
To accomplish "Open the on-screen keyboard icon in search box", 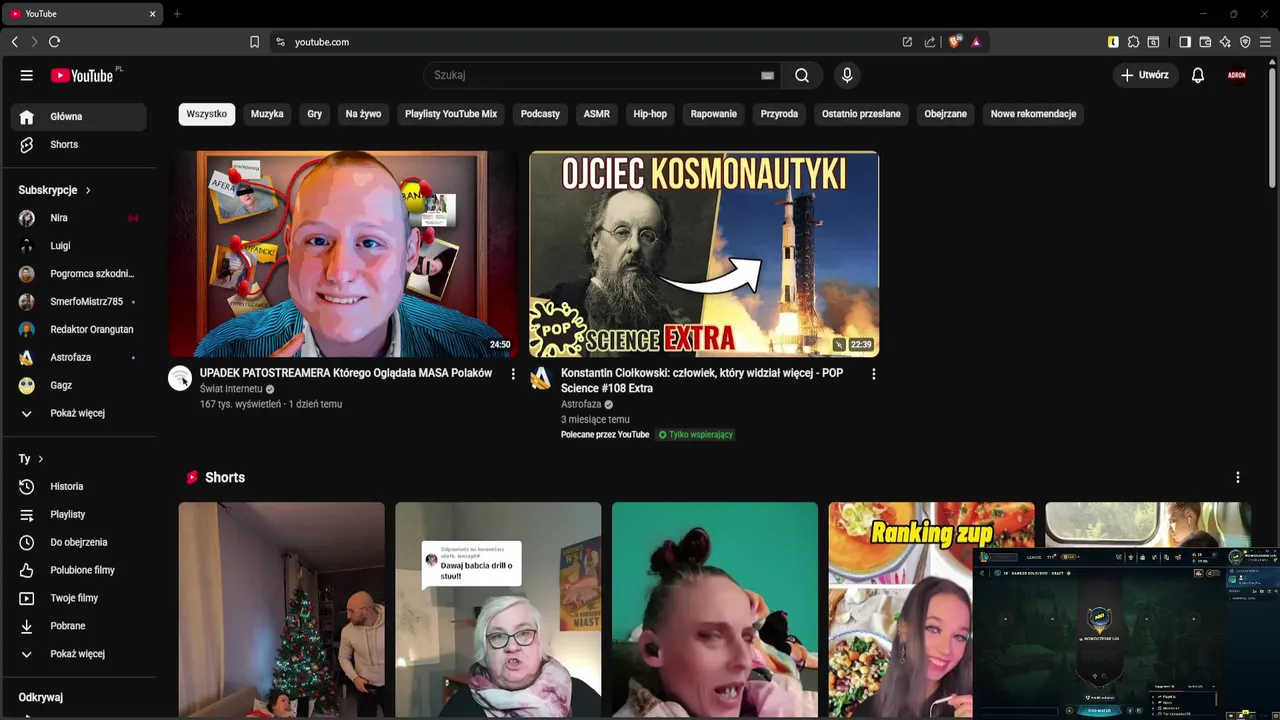I will [x=767, y=75].
